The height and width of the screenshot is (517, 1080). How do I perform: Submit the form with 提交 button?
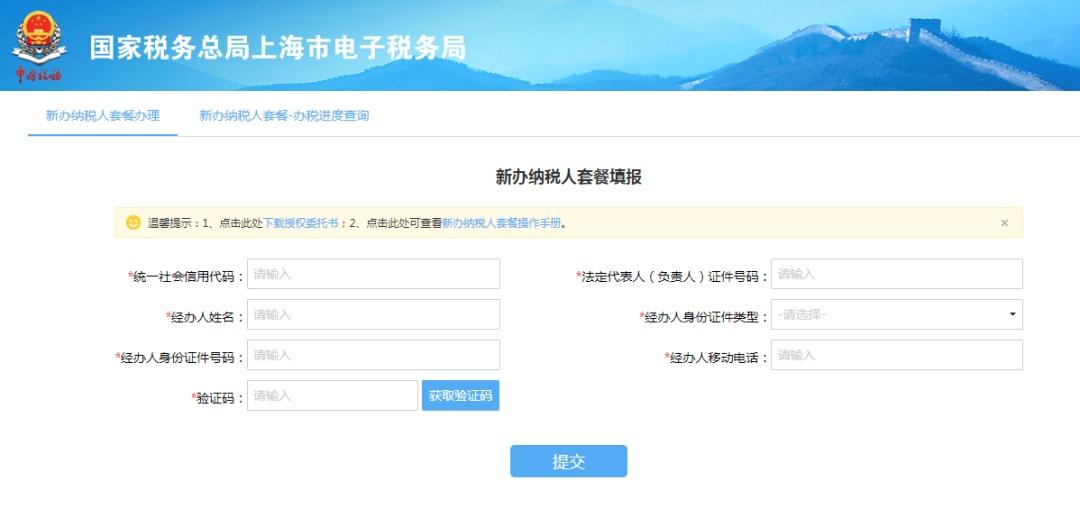pyautogui.click(x=568, y=461)
